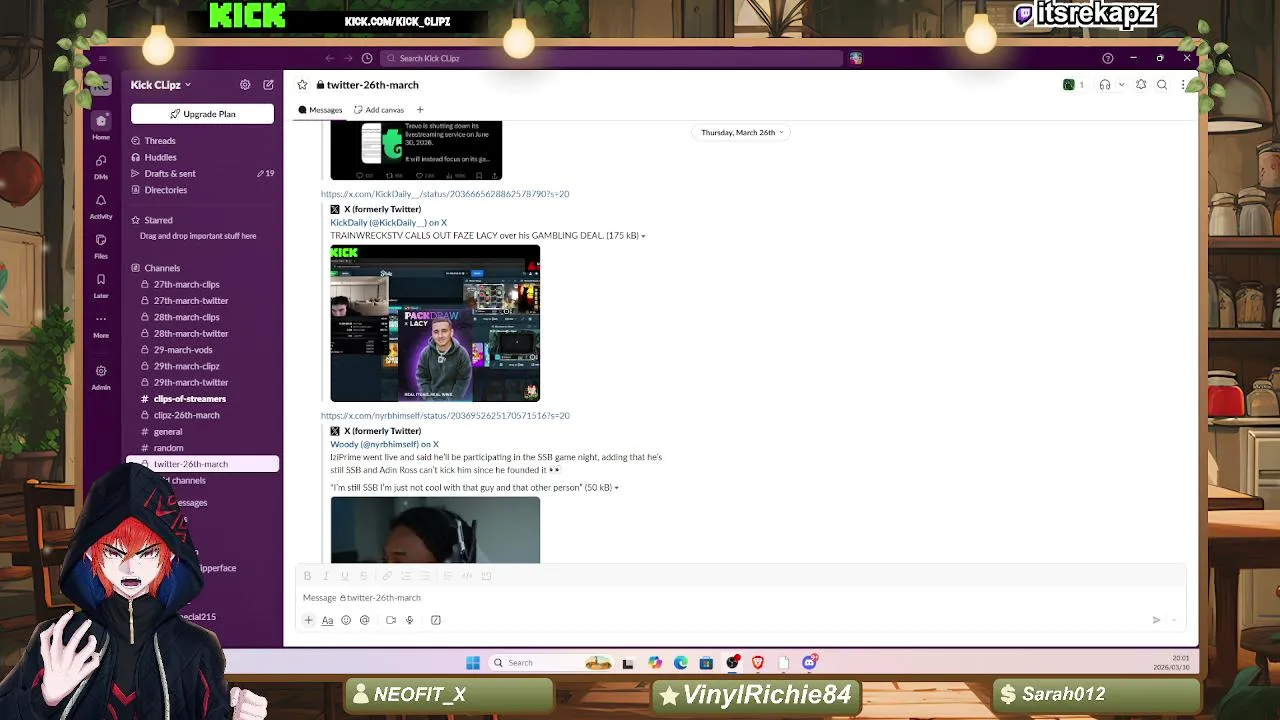Record an audio clip with microphone icon
1280x720 pixels.
(409, 620)
